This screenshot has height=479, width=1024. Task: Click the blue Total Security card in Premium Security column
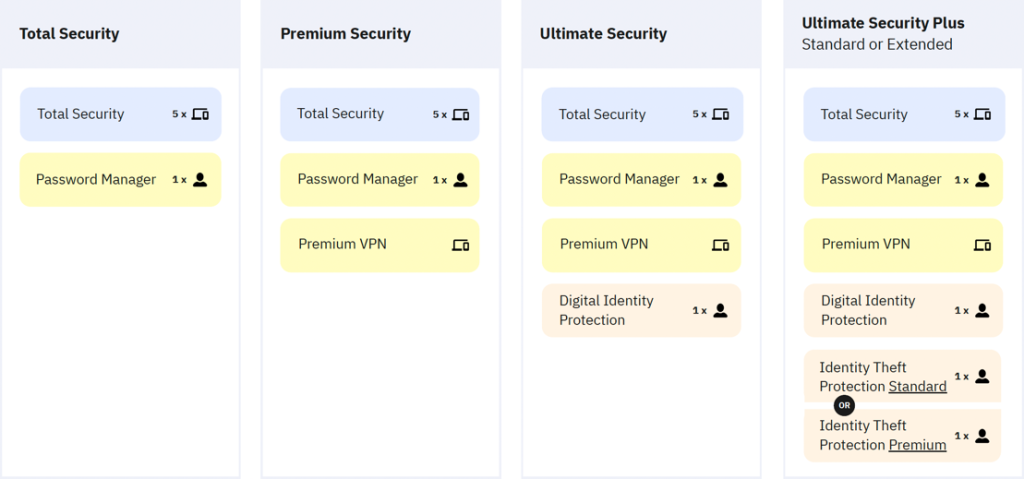click(x=380, y=114)
